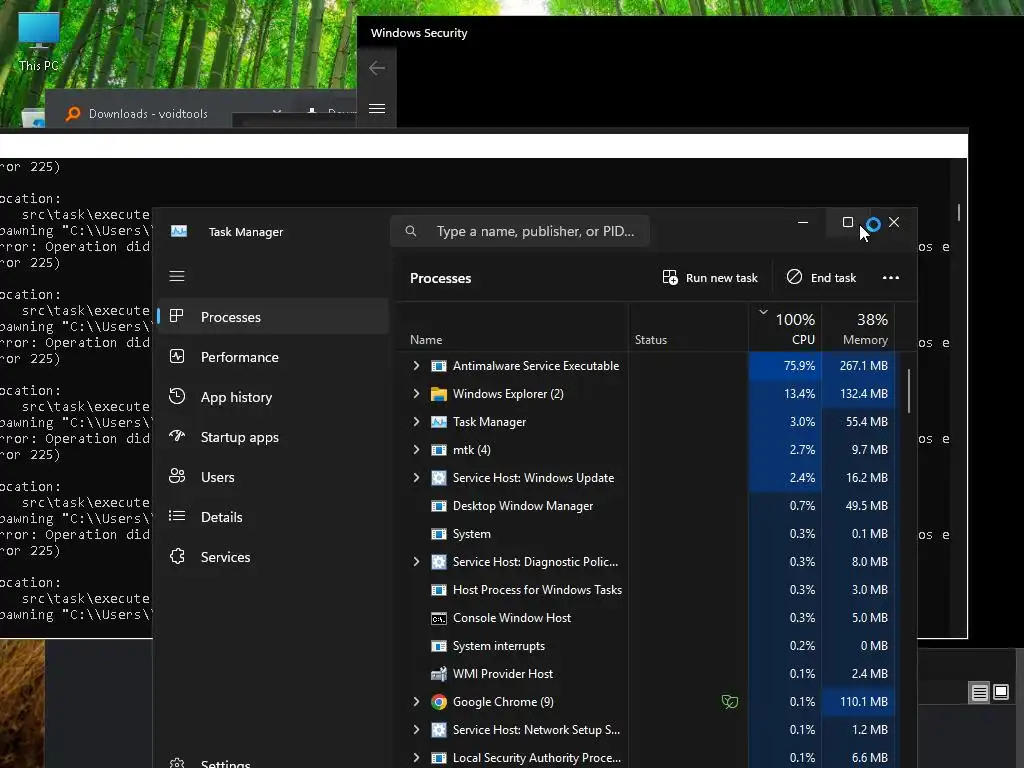Click the 75.9% CPU value
Viewport: 1024px width, 768px height.
[x=799, y=366]
